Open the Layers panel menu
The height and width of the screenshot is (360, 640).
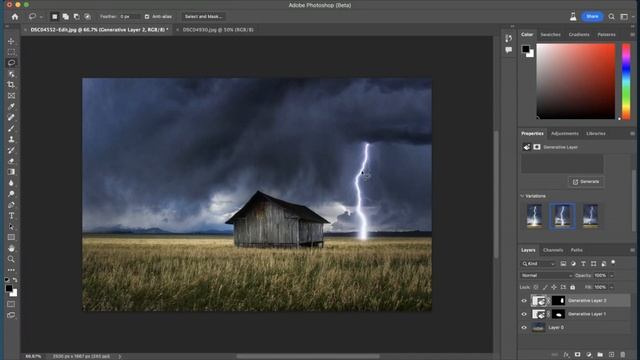[x=632, y=250]
